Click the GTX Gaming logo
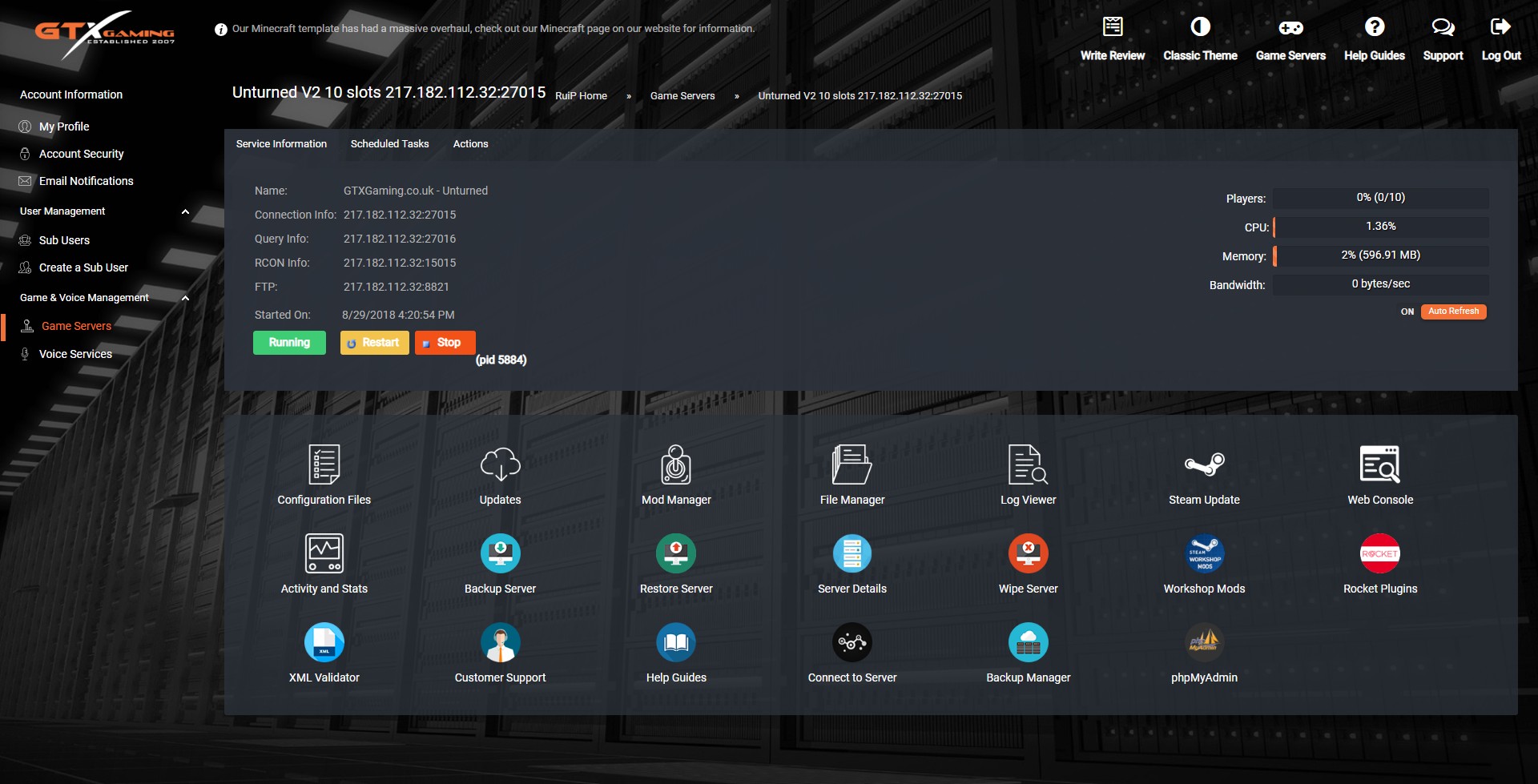 105,34
